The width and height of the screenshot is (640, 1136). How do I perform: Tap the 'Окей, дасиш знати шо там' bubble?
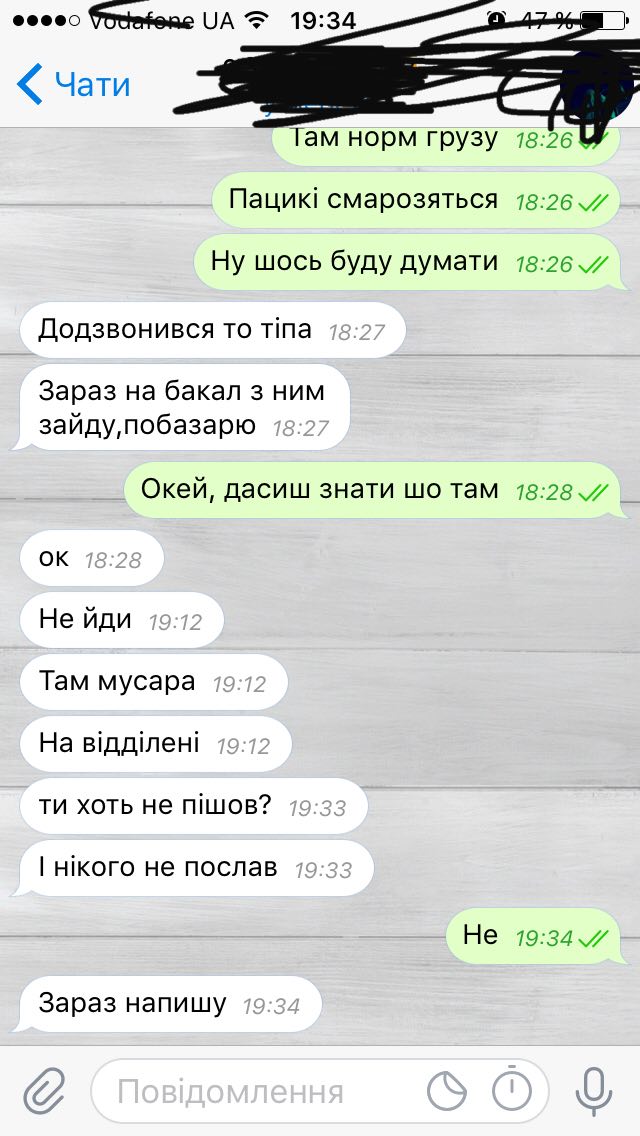[x=375, y=490]
